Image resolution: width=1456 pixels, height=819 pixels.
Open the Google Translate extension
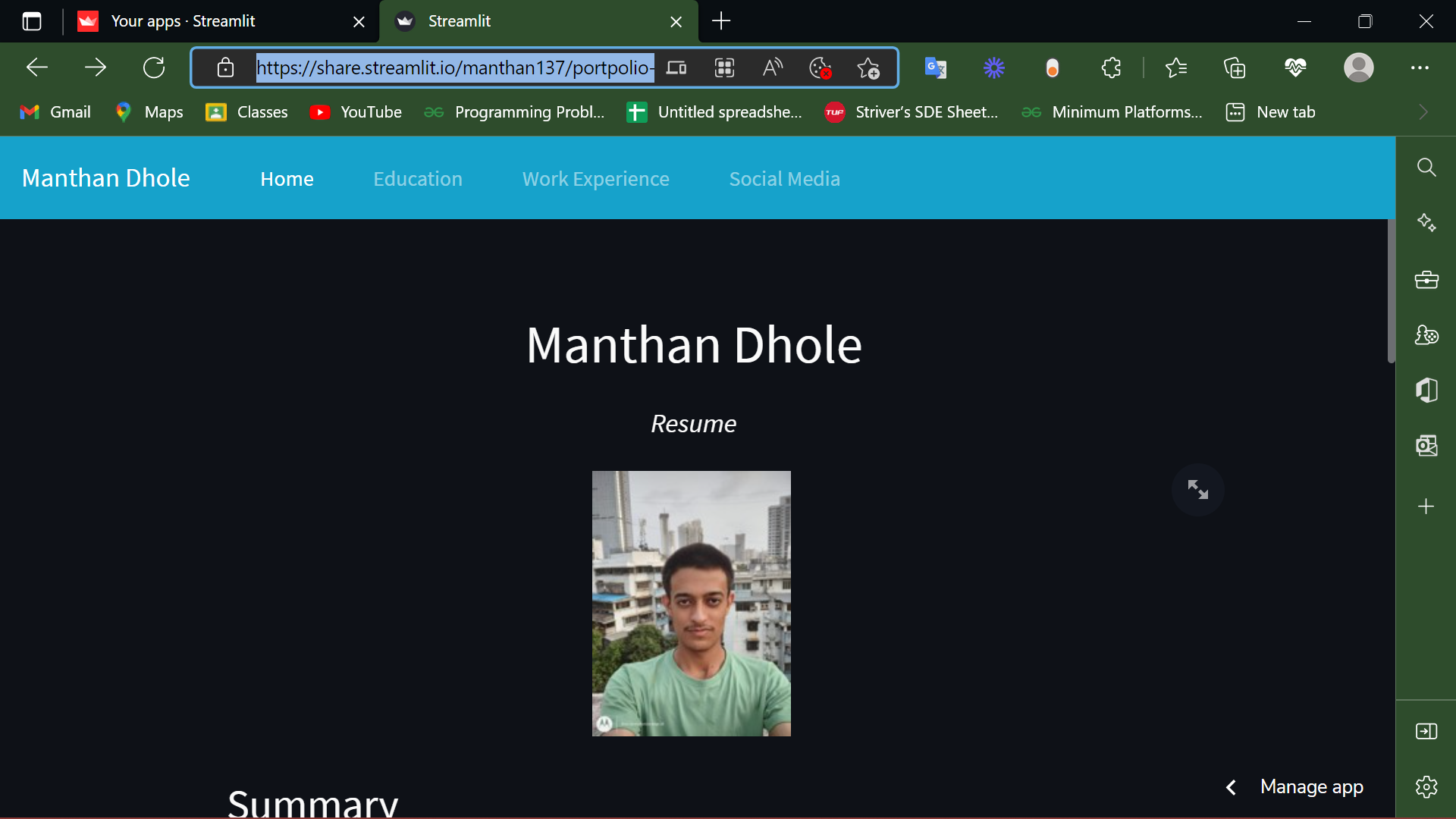click(935, 67)
